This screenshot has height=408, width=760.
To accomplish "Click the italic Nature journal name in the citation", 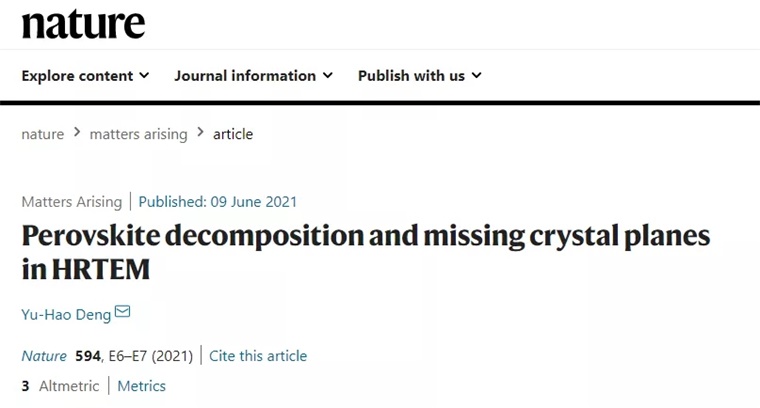I will click(x=44, y=356).
